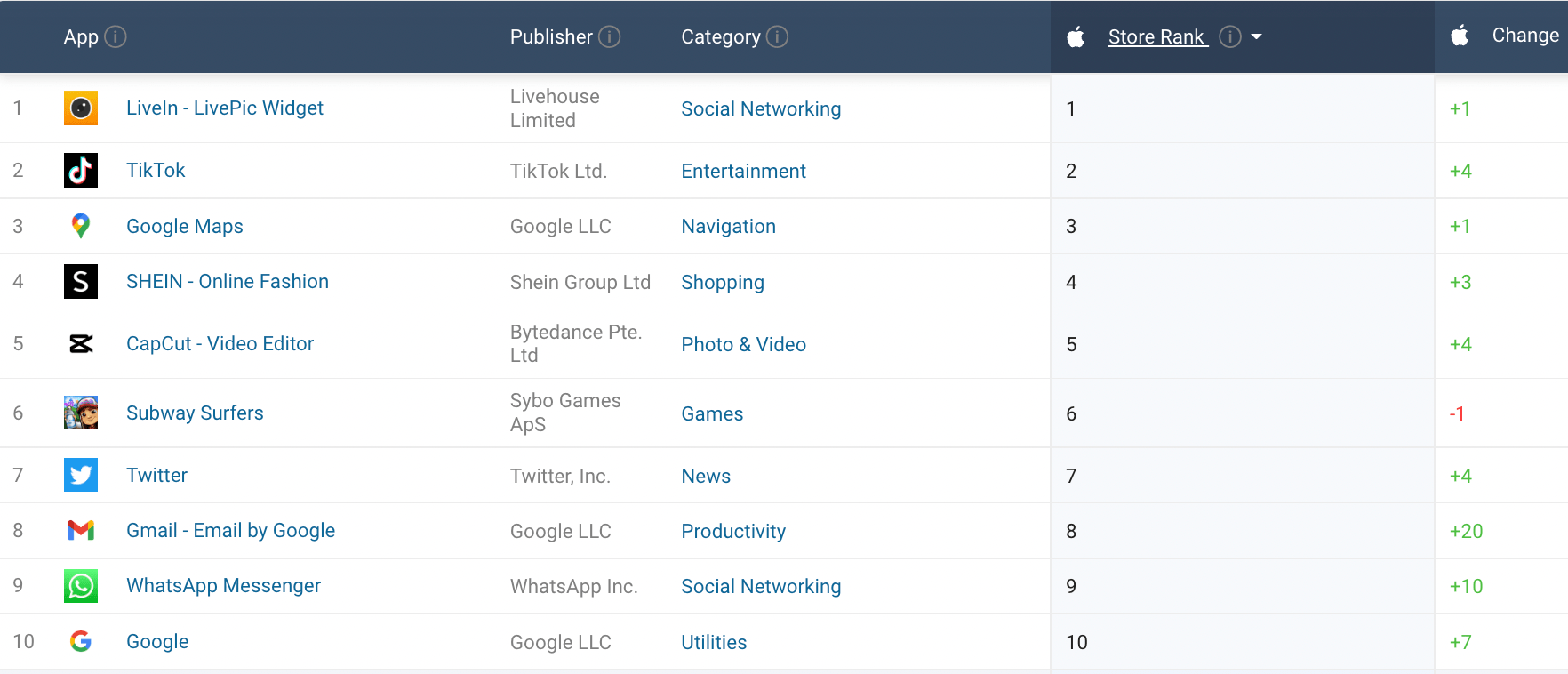The image size is (1568, 674).
Task: Click the LiveIn app icon
Action: 81,108
